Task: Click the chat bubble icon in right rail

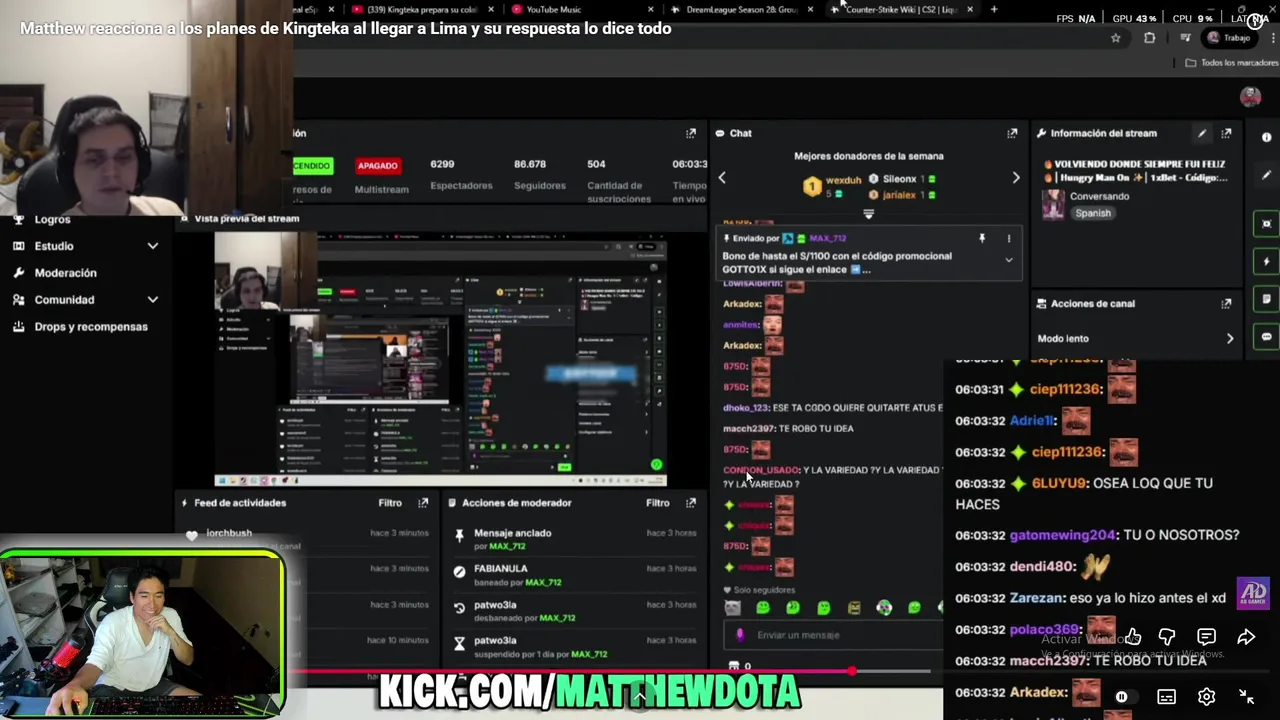Action: [x=1267, y=337]
